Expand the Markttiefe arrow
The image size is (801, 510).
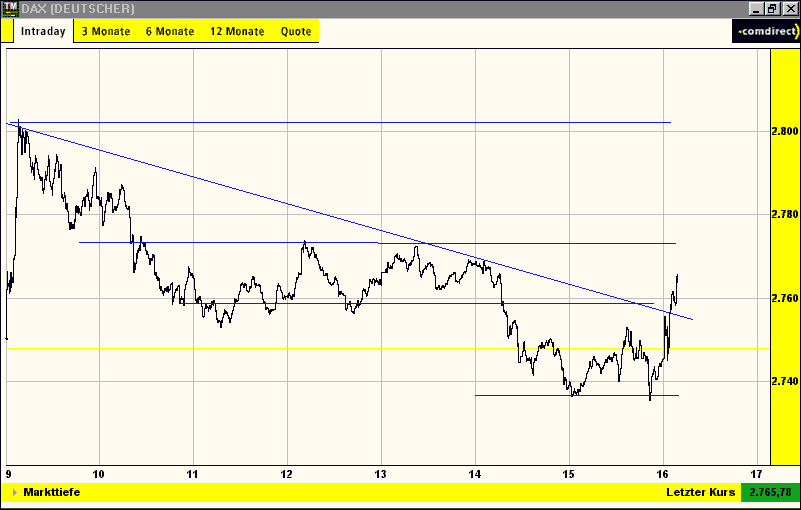[15, 493]
